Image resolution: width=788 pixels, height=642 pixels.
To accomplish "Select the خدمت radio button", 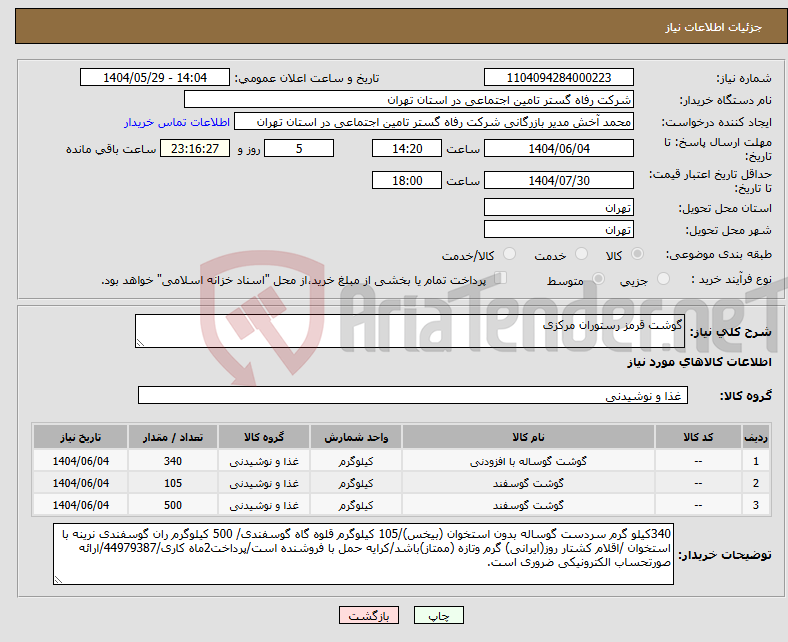I will (581, 254).
